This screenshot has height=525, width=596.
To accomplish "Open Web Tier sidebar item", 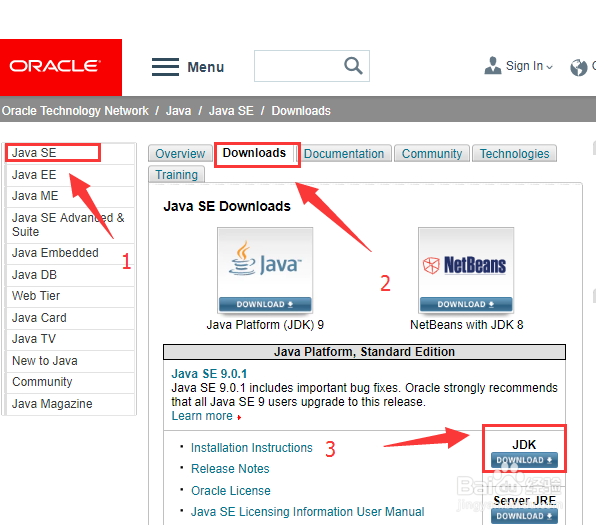I will click(70, 296).
